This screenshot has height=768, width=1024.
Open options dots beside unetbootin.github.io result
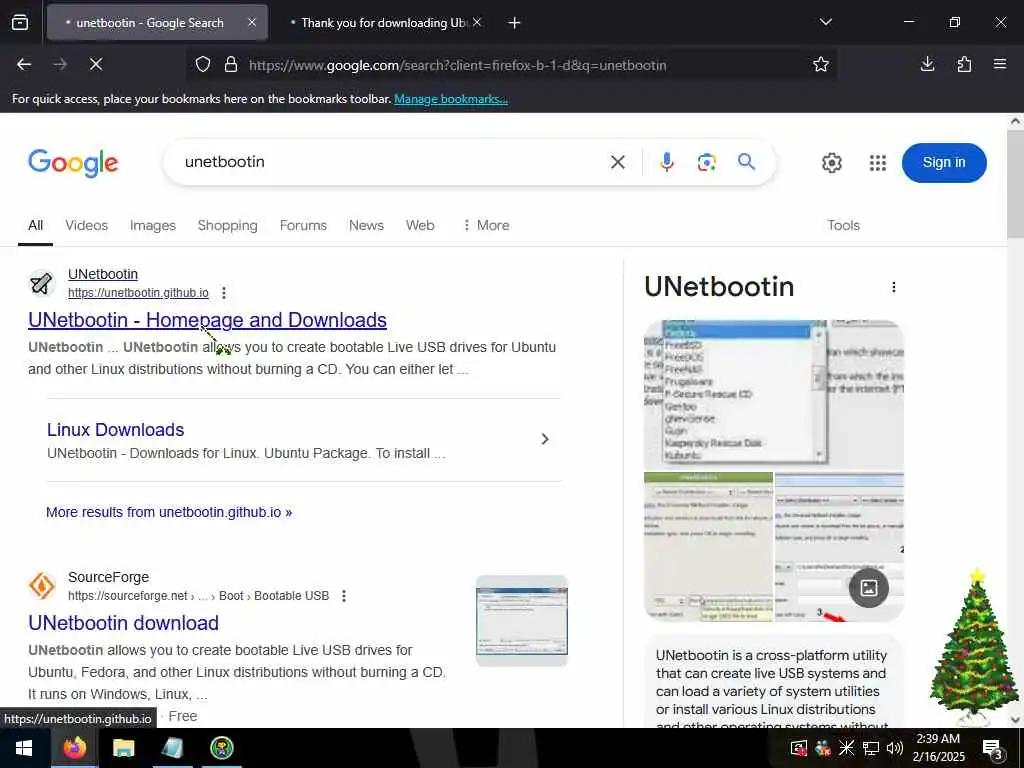point(224,293)
